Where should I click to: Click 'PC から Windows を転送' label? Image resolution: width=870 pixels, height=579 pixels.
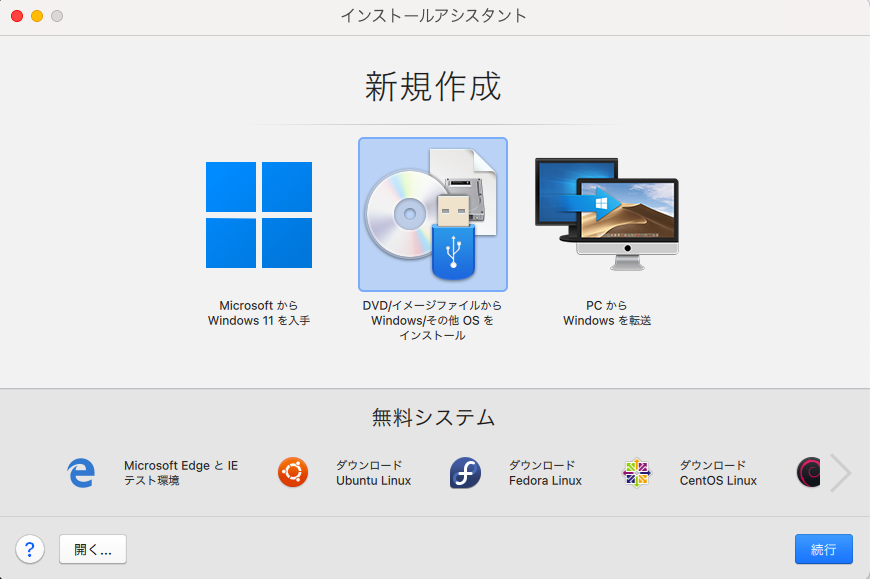click(607, 313)
